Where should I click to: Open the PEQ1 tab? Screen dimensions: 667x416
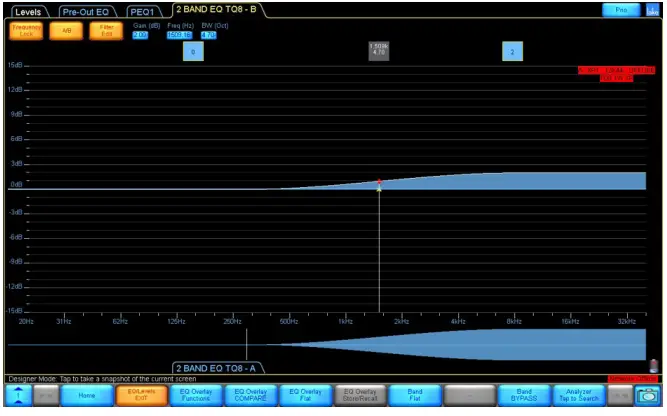click(x=143, y=12)
